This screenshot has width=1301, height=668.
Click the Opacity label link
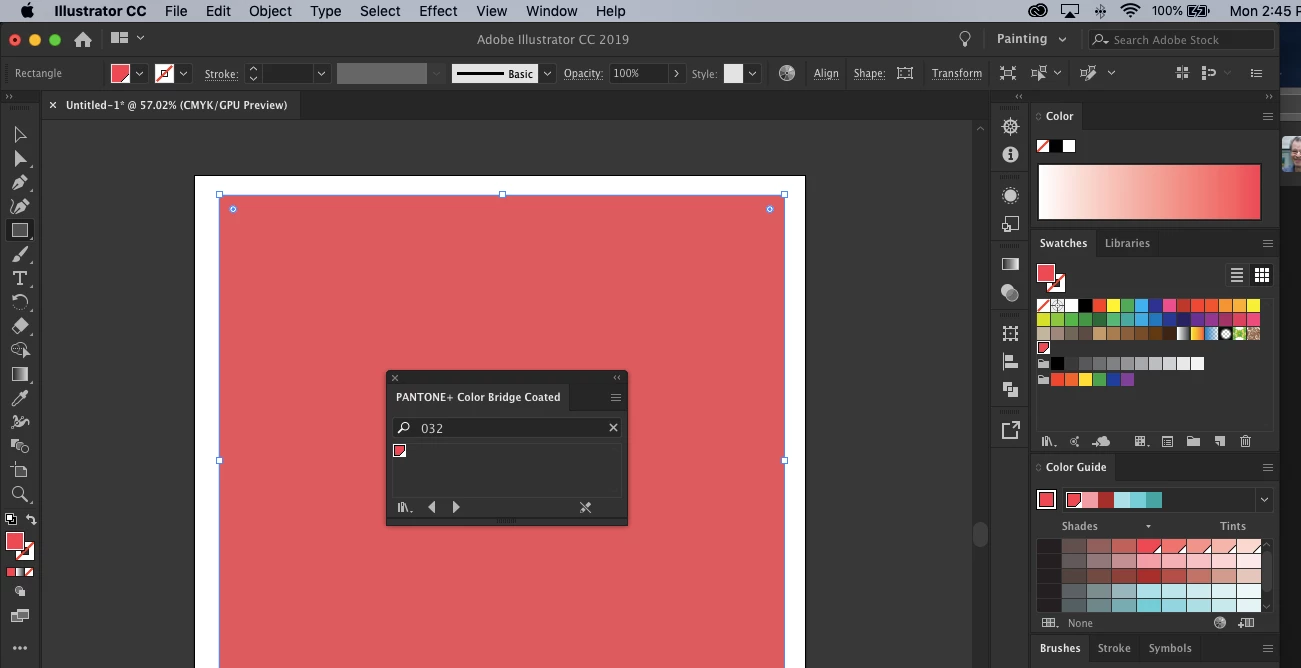pyautogui.click(x=583, y=73)
